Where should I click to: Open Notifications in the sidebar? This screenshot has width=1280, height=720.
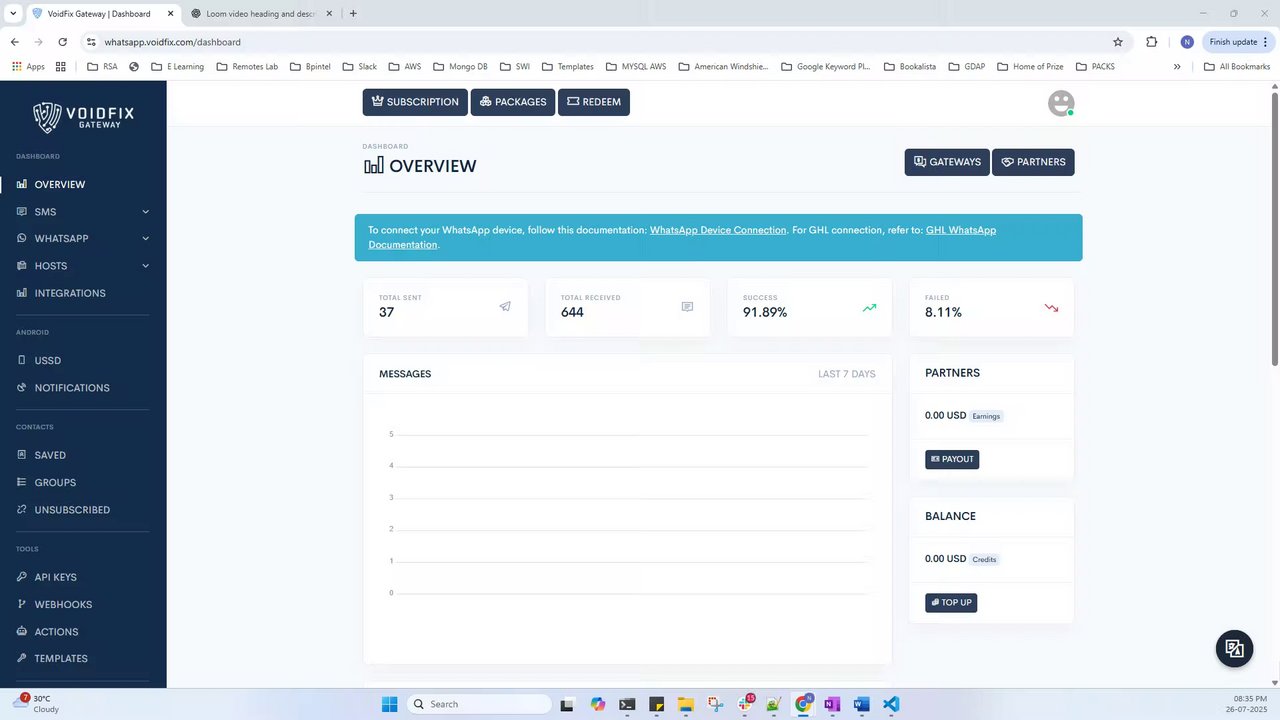click(72, 388)
